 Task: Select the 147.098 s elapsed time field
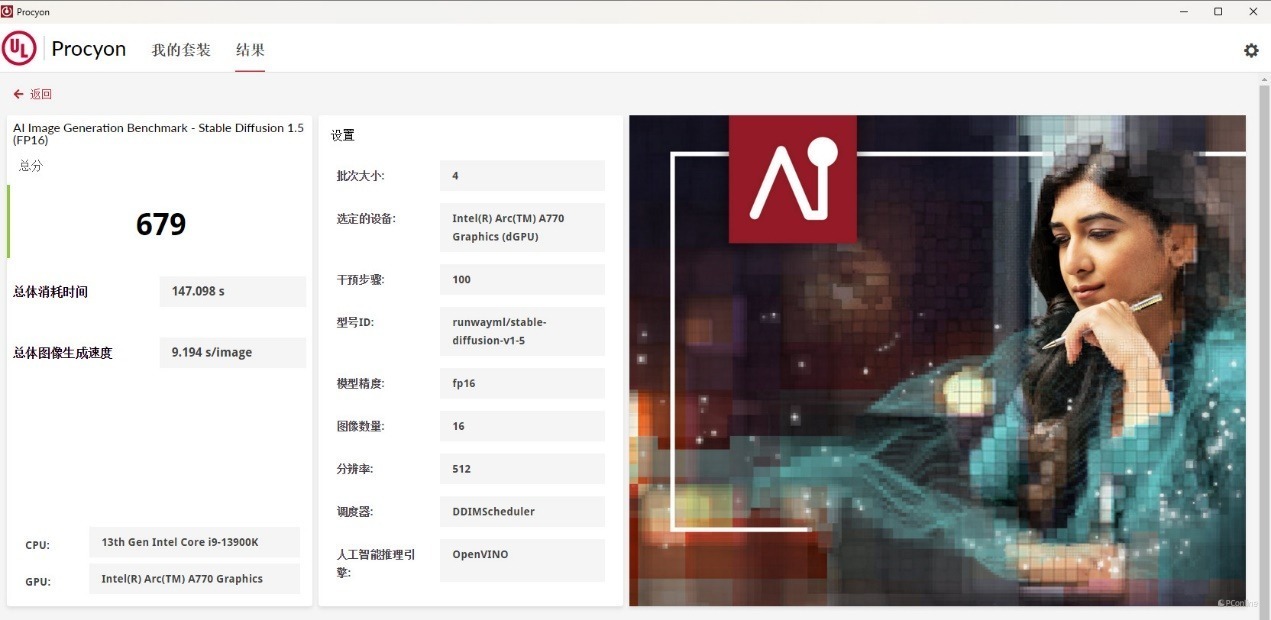click(x=232, y=292)
